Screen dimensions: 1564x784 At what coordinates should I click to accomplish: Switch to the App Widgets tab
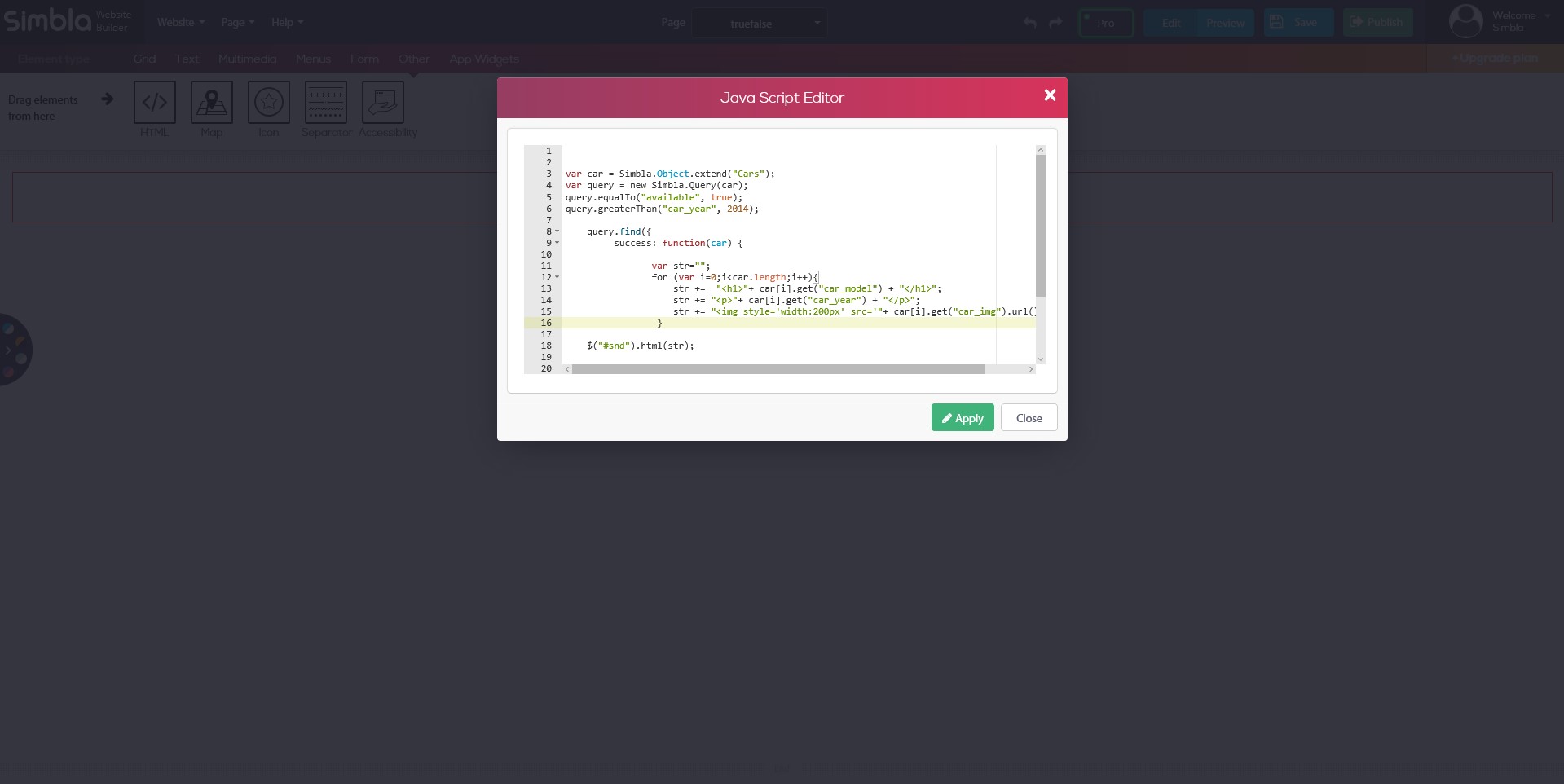(483, 59)
